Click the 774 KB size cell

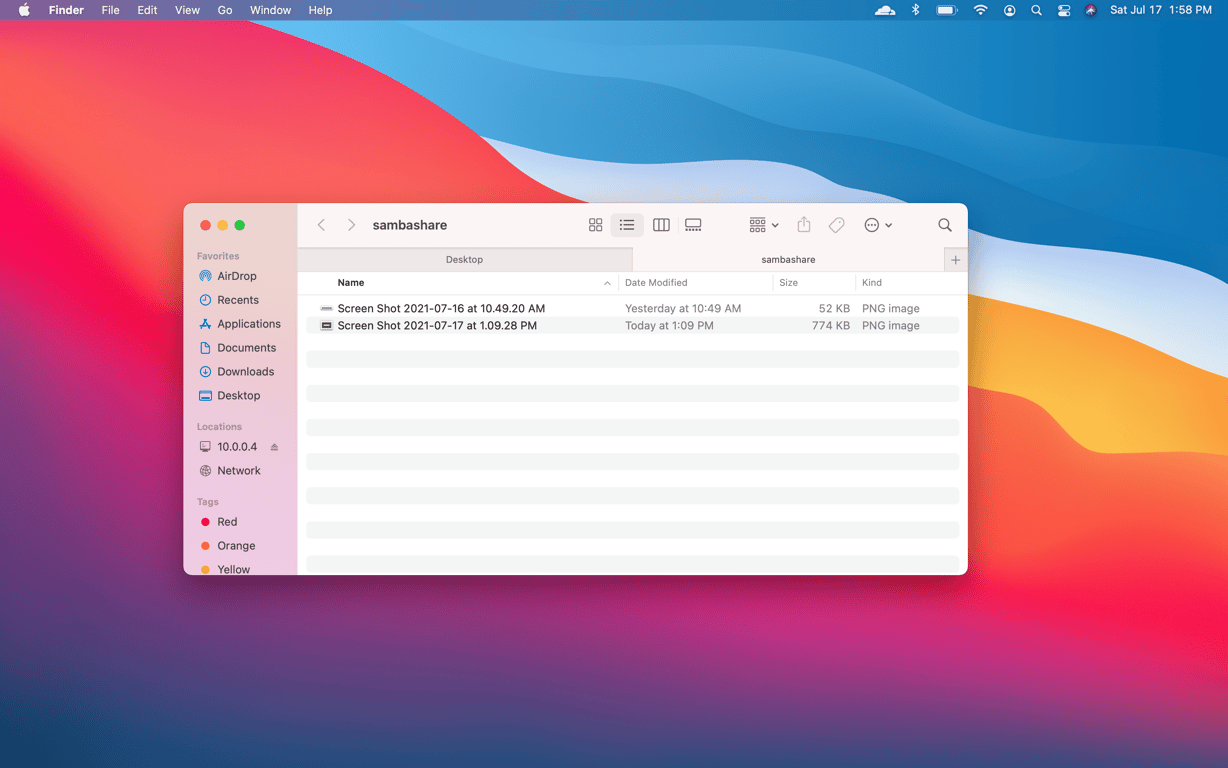tap(831, 325)
